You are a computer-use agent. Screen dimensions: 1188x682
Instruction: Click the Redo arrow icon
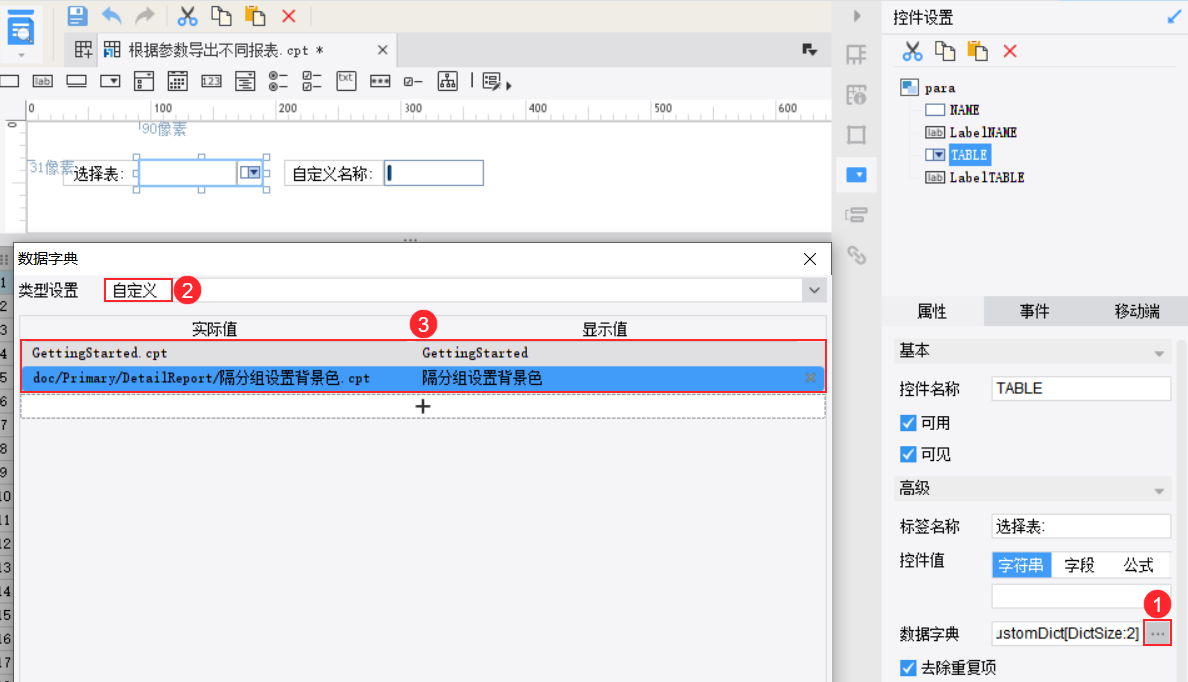pos(145,15)
